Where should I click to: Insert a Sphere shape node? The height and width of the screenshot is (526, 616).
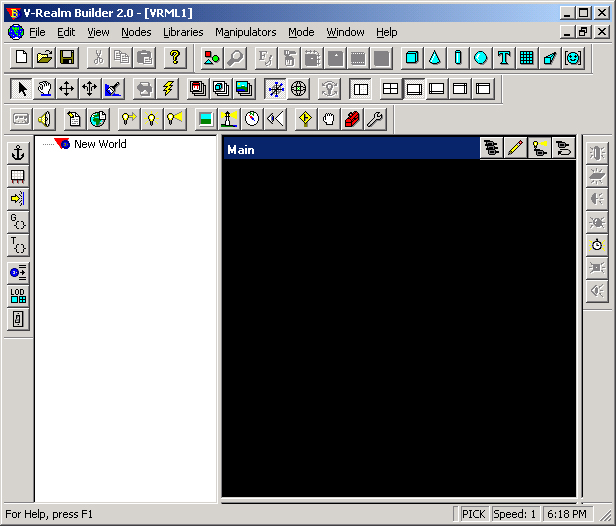pyautogui.click(x=480, y=58)
